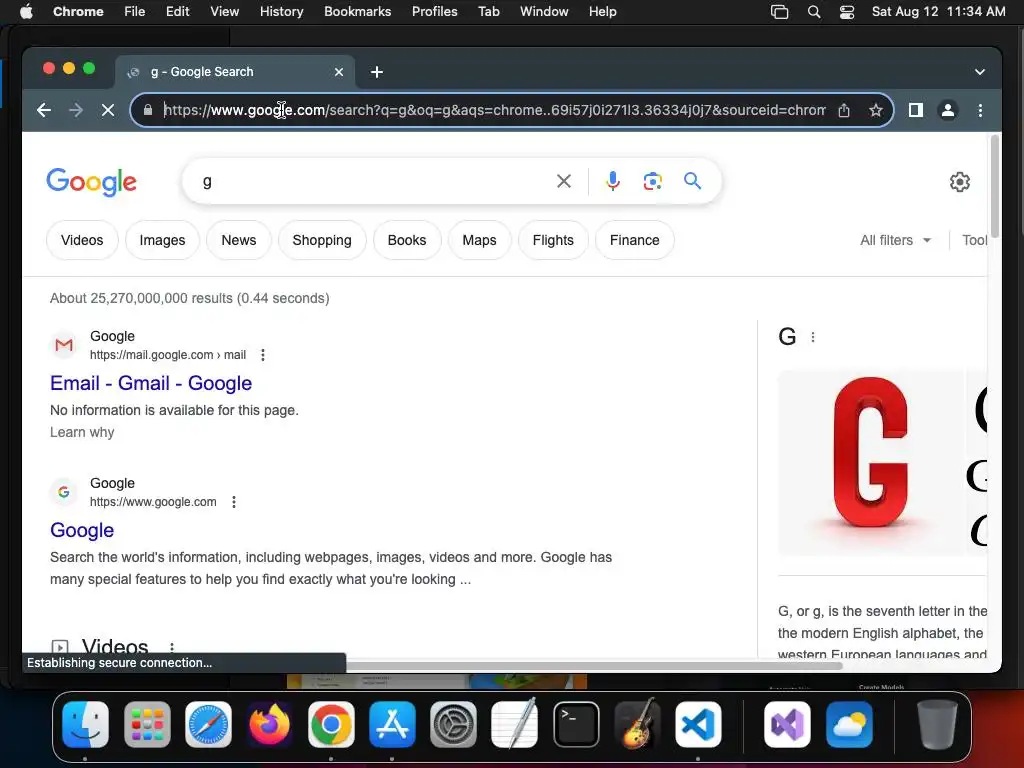Image resolution: width=1024 pixels, height=768 pixels.
Task: Open the File menu
Action: [135, 11]
